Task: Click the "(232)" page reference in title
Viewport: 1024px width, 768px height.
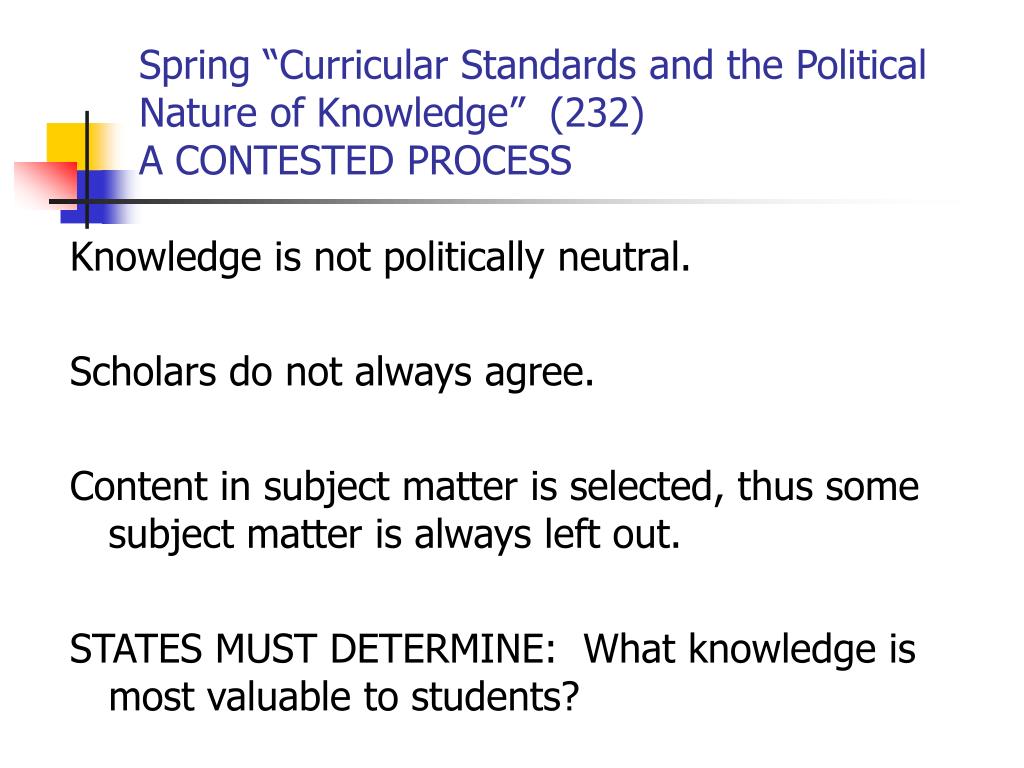Action: [596, 113]
